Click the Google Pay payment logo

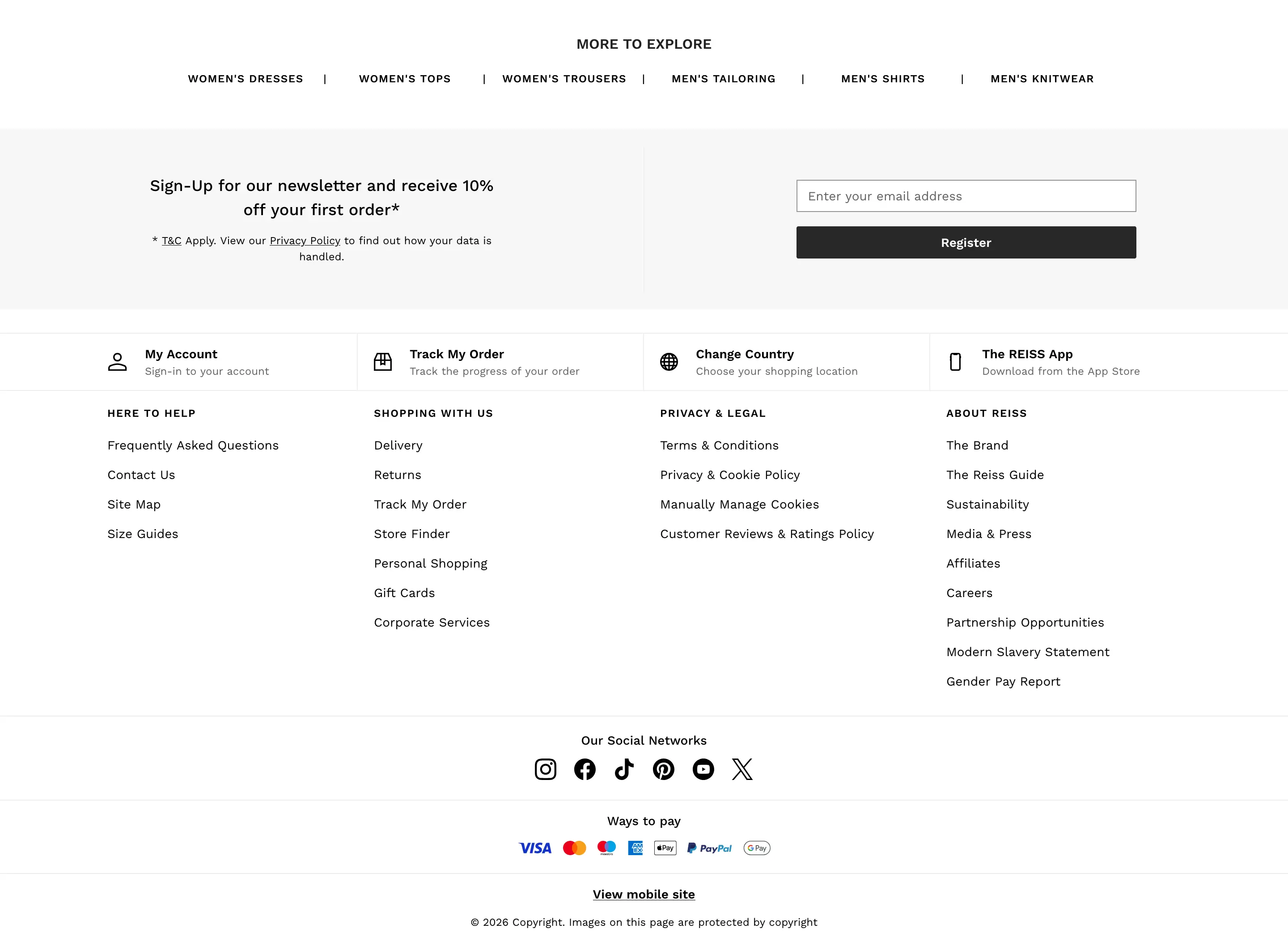757,848
